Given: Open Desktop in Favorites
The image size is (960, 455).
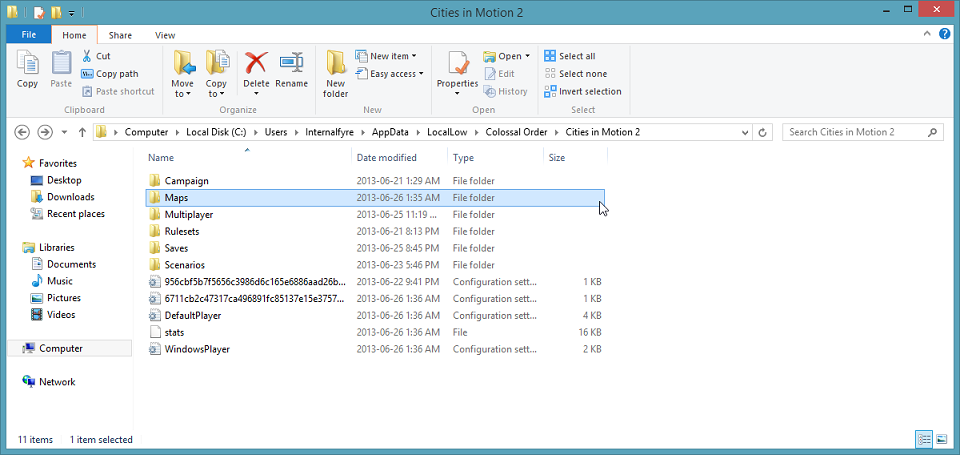Looking at the screenshot, I should coord(56,180).
